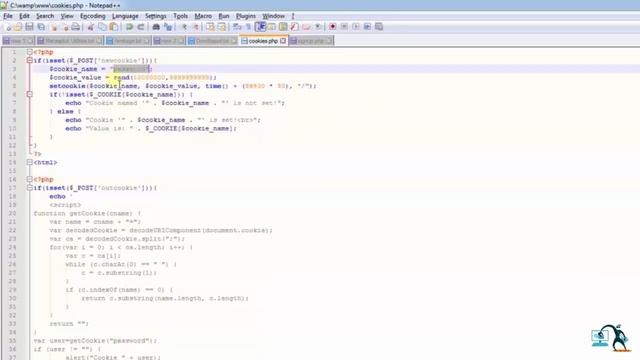Open the File menu
Screen dimensions: 640x360
8,16
